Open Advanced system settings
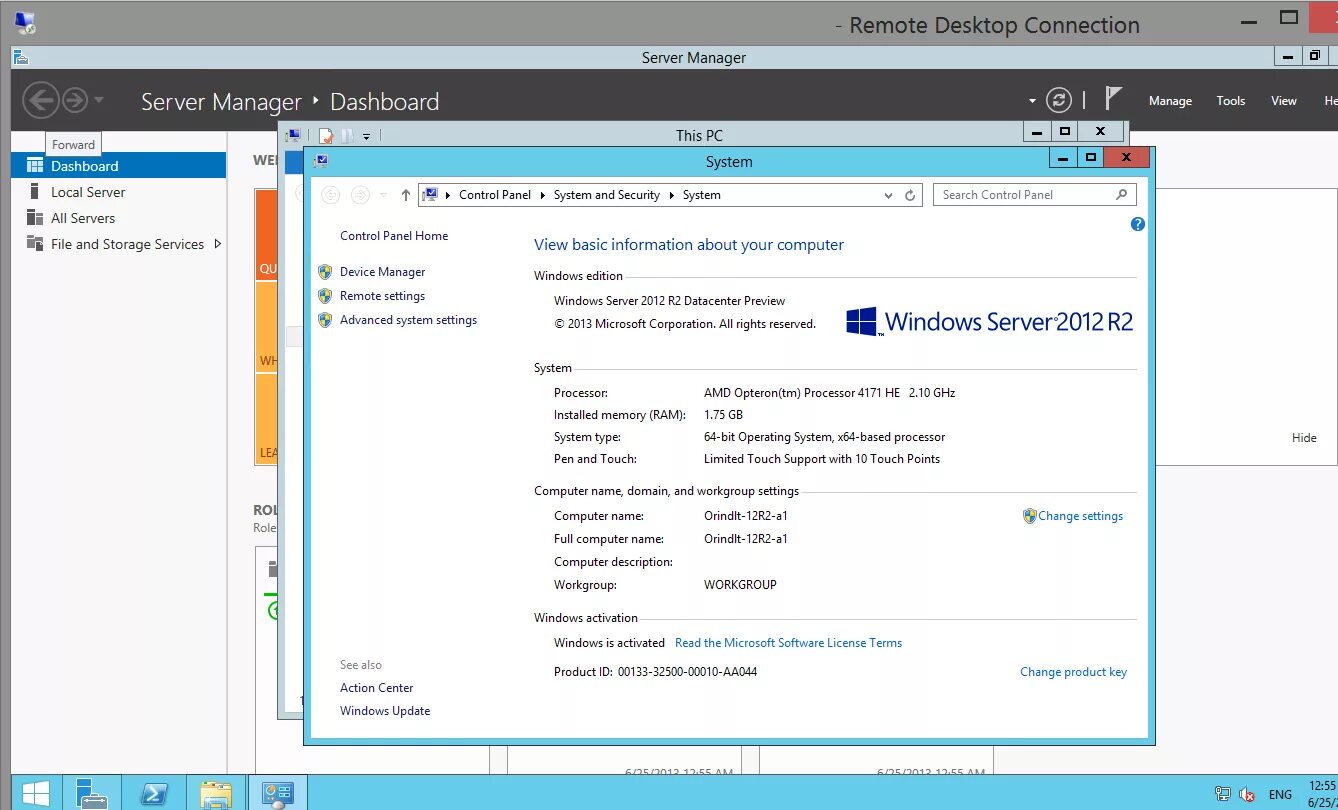 (408, 320)
